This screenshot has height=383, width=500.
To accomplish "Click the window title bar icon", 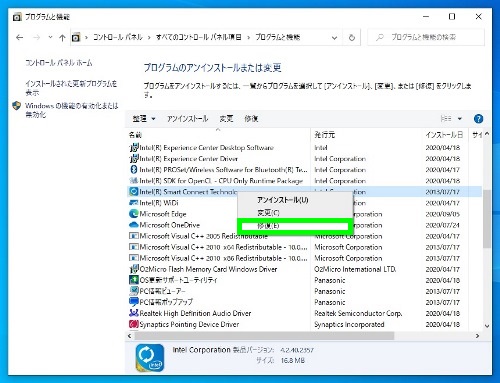I will pos(17,17).
